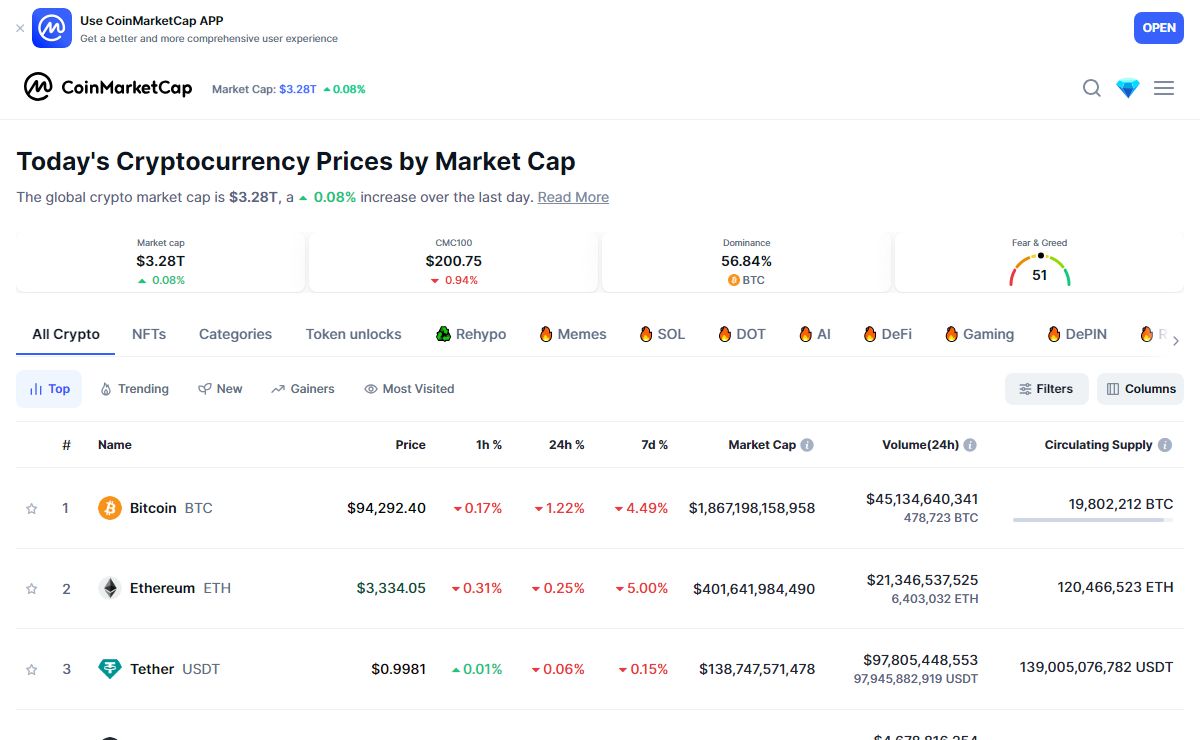Expand more categories with right chevron

tap(1175, 341)
